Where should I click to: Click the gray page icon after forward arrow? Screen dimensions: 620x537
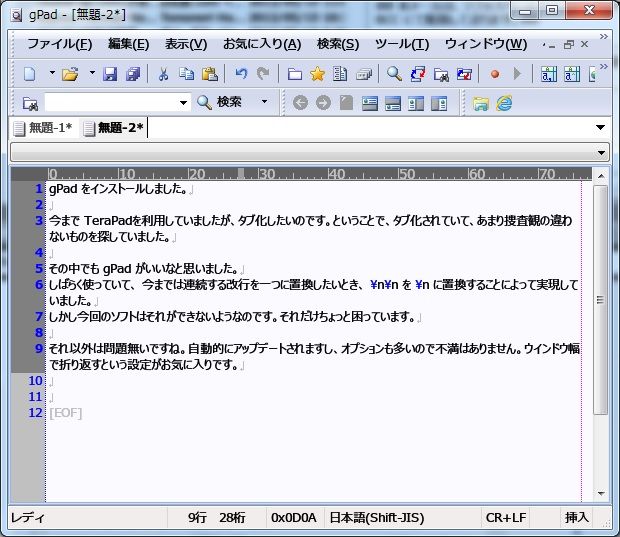coord(346,103)
